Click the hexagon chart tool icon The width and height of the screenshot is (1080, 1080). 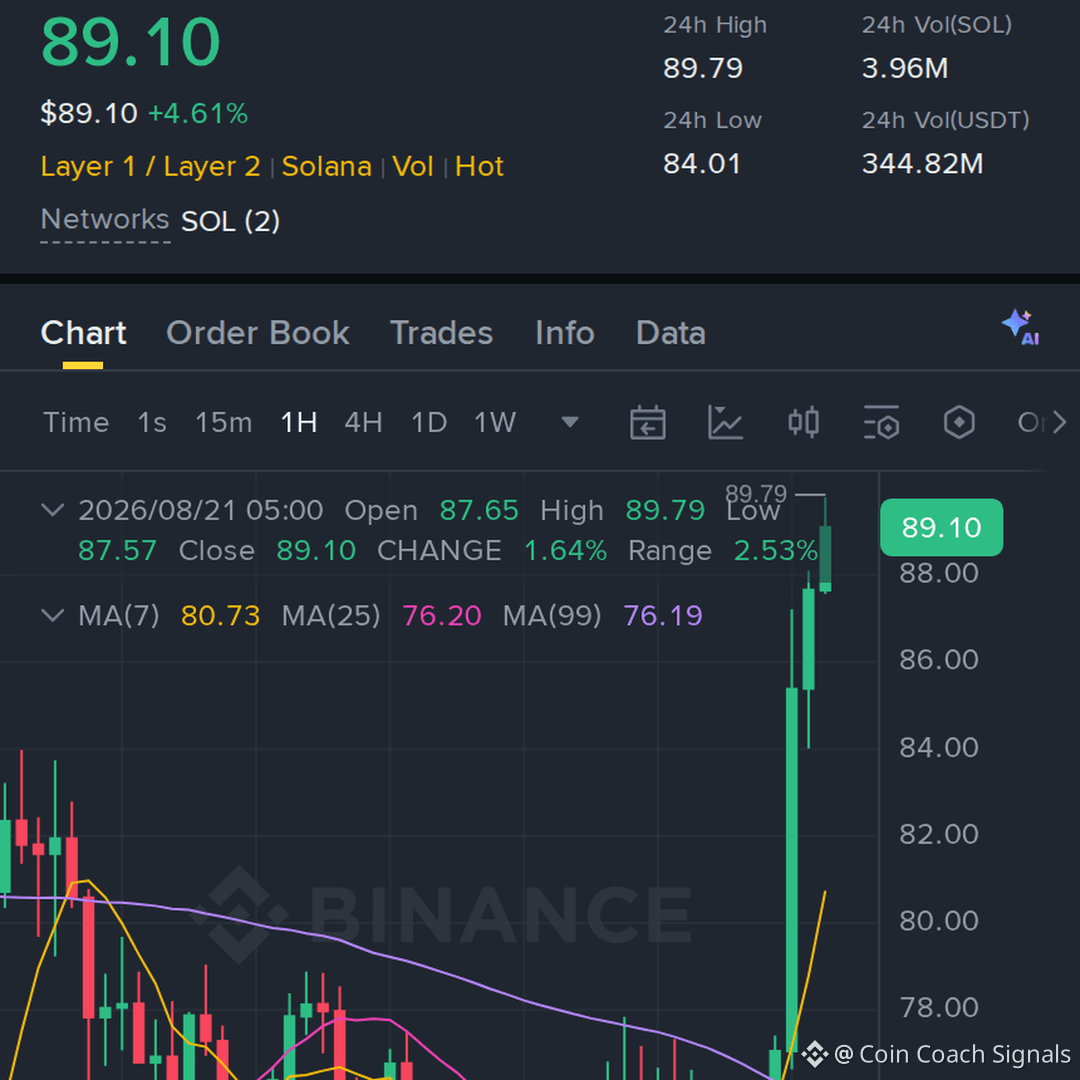pos(959,422)
